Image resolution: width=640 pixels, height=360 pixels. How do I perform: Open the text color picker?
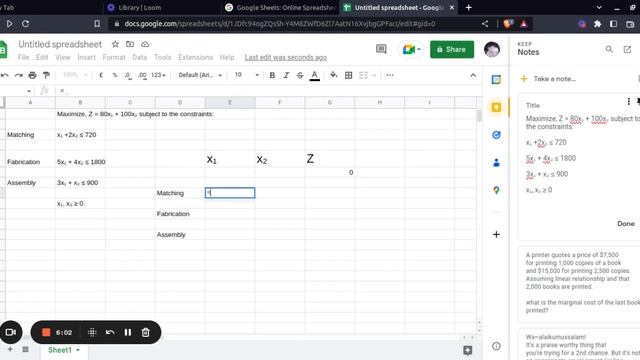(x=314, y=76)
